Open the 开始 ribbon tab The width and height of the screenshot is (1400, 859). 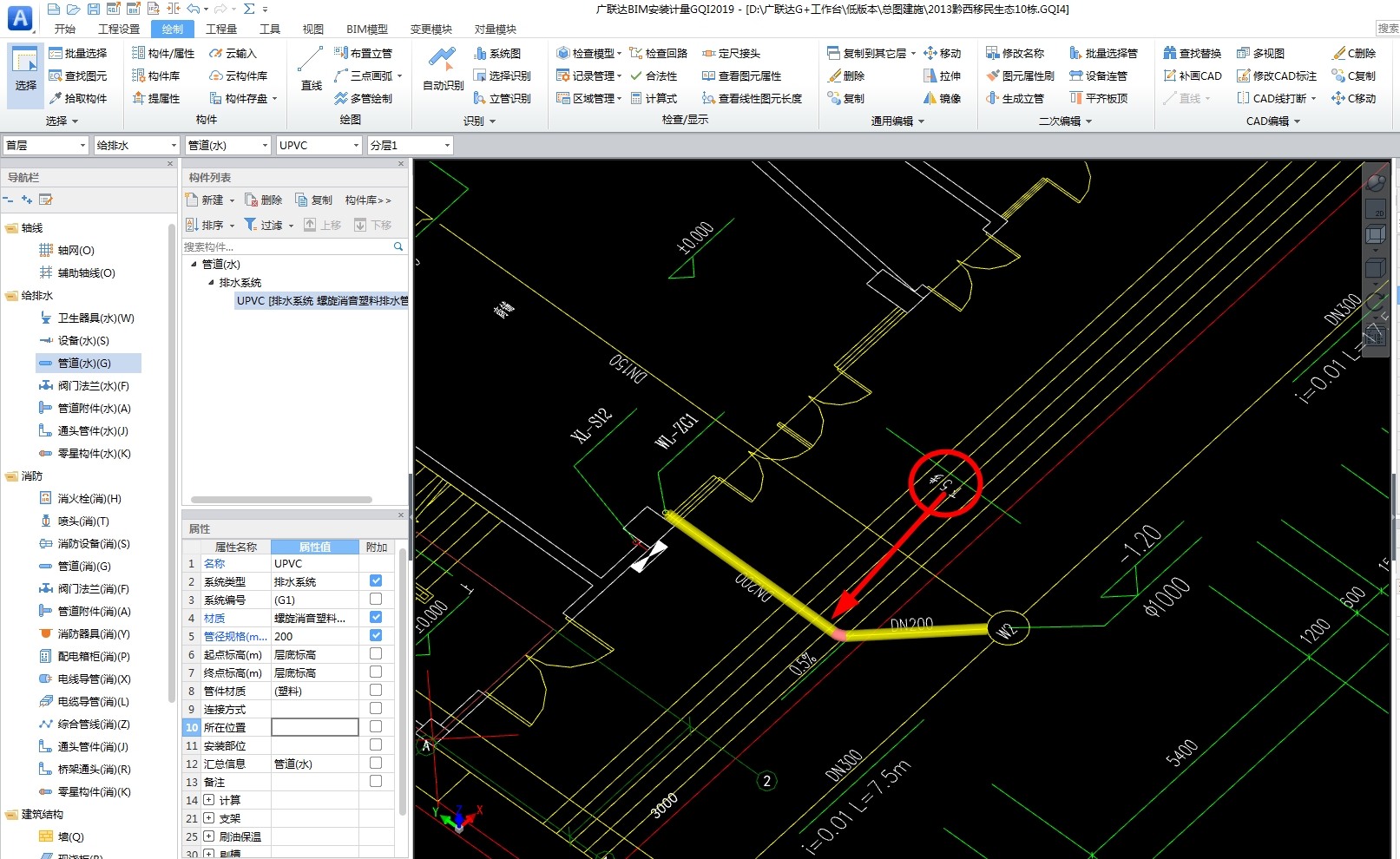(x=65, y=29)
